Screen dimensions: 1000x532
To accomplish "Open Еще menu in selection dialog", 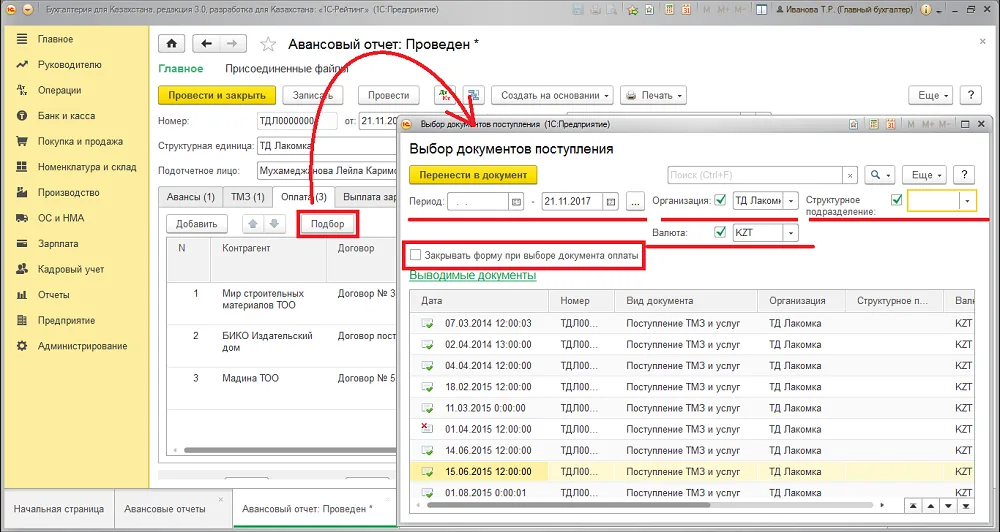I will [x=925, y=175].
